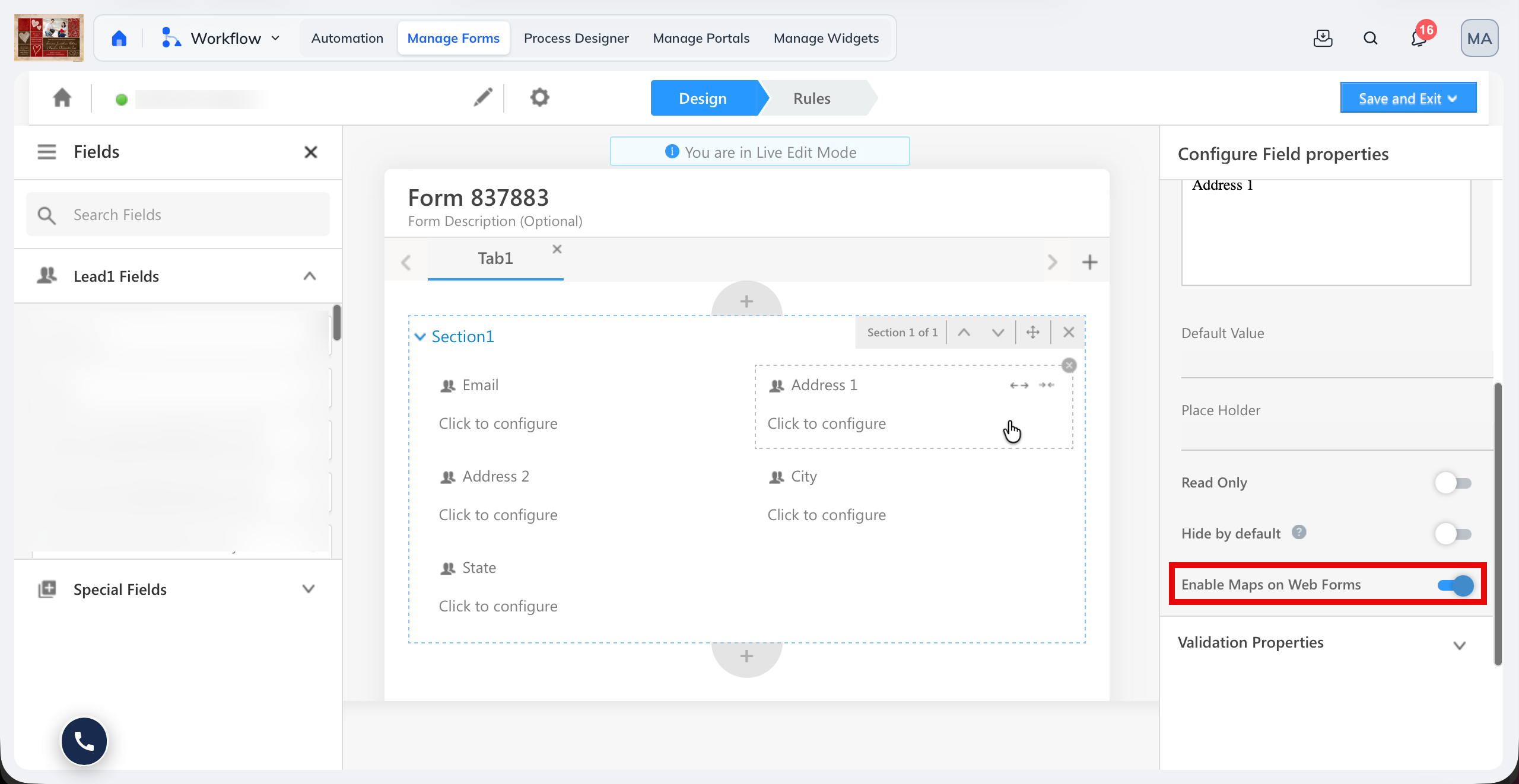Select the Tab1 tab
Screen dimensions: 1519x784
(x=495, y=259)
